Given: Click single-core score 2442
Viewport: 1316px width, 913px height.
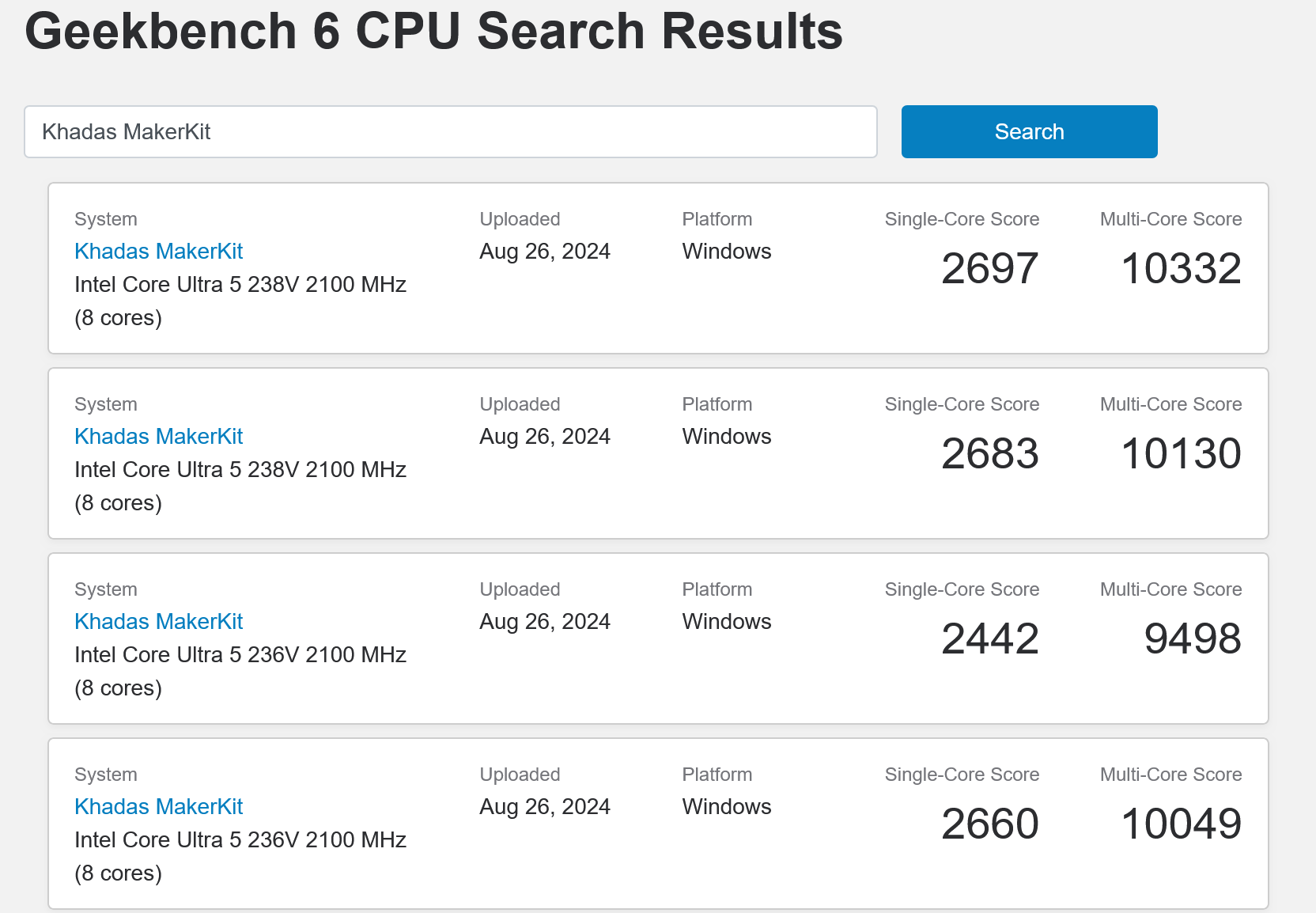Looking at the screenshot, I should (x=989, y=639).
